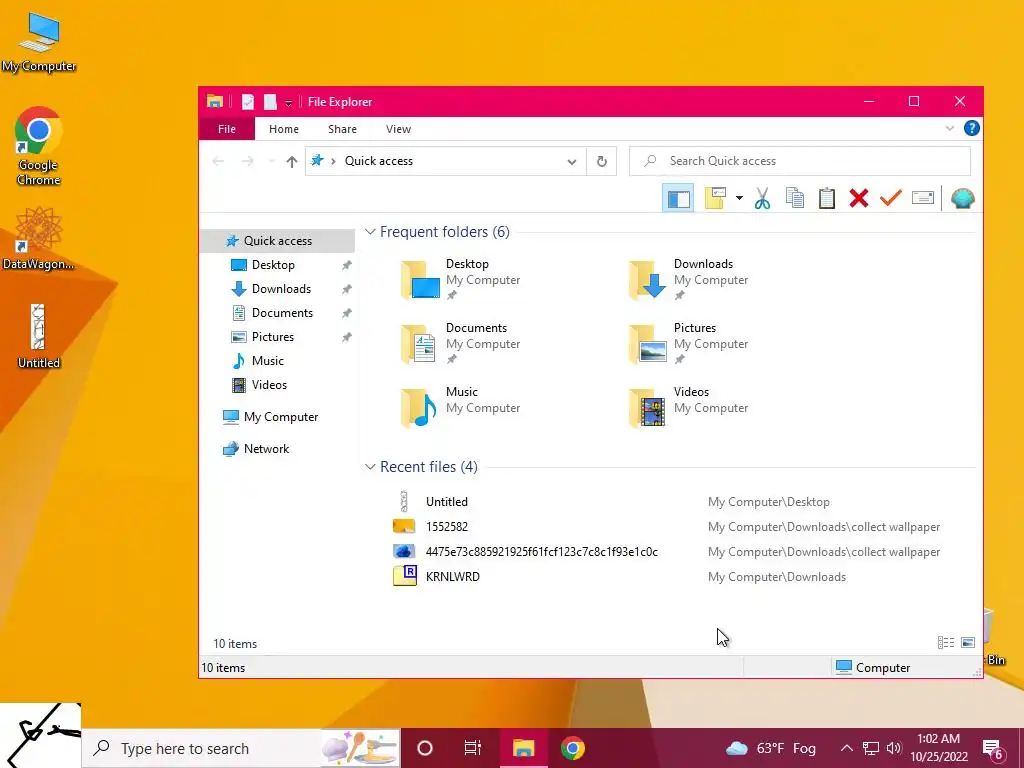
Task: Open File Explorer help question icon
Action: coord(972,128)
